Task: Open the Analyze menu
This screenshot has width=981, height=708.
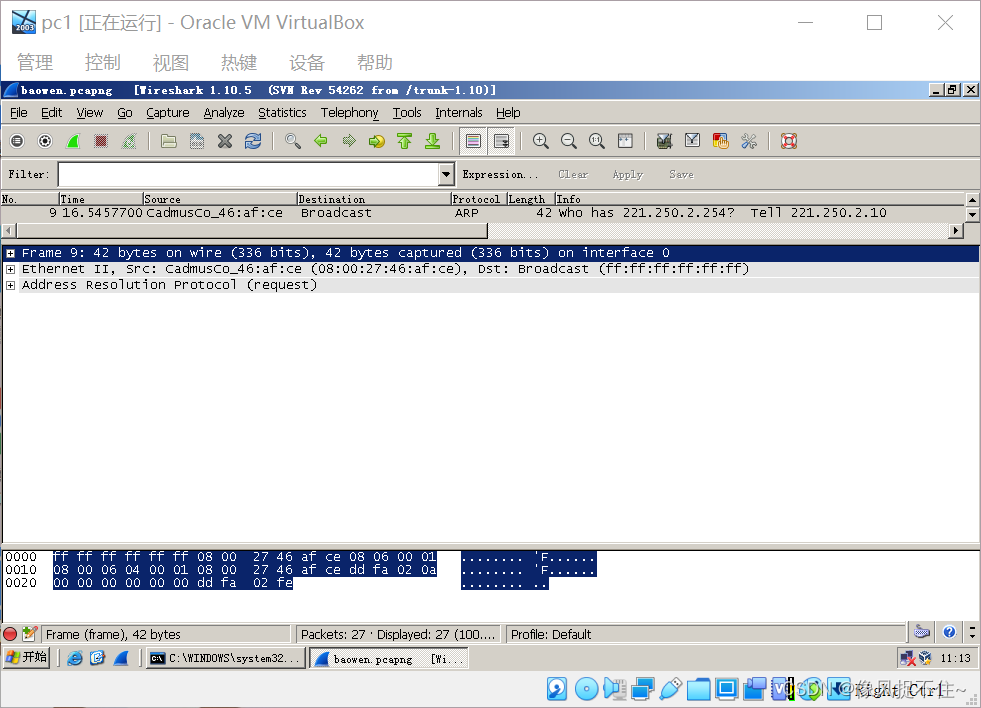Action: [x=224, y=113]
